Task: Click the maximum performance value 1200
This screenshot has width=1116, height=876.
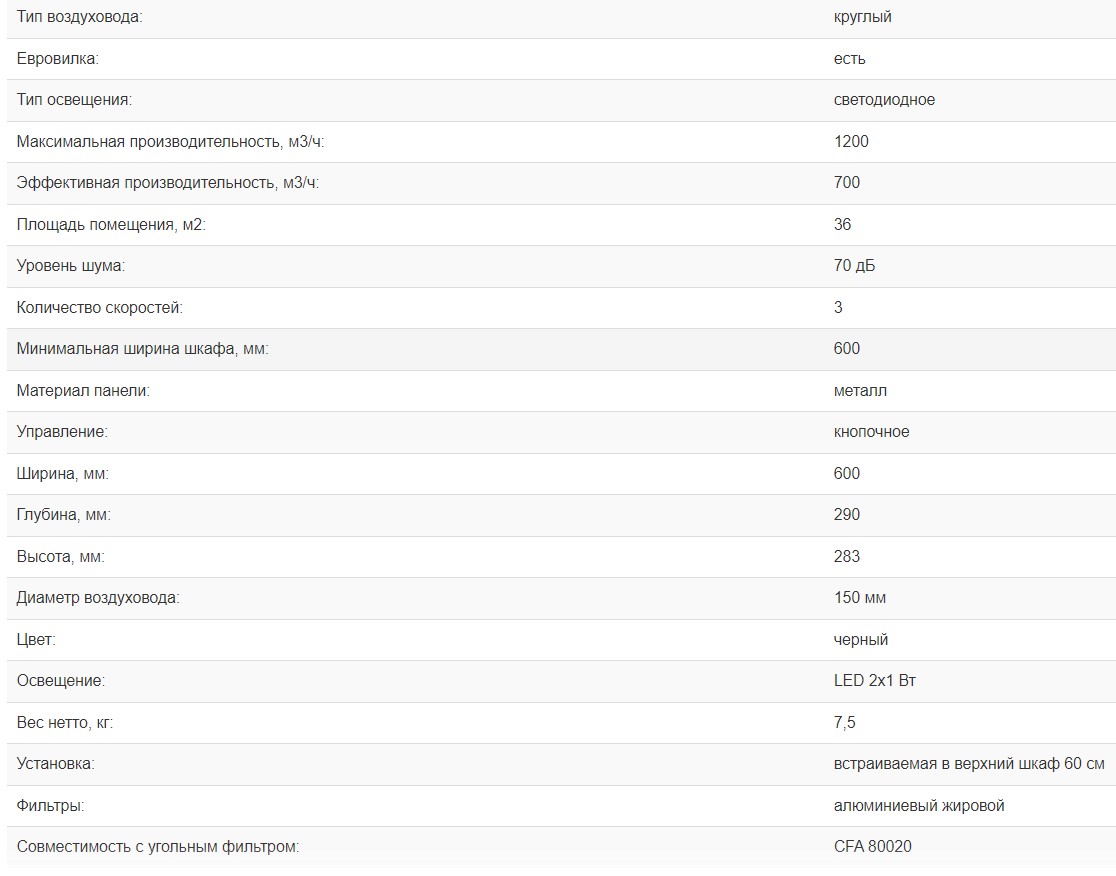Action: [851, 142]
